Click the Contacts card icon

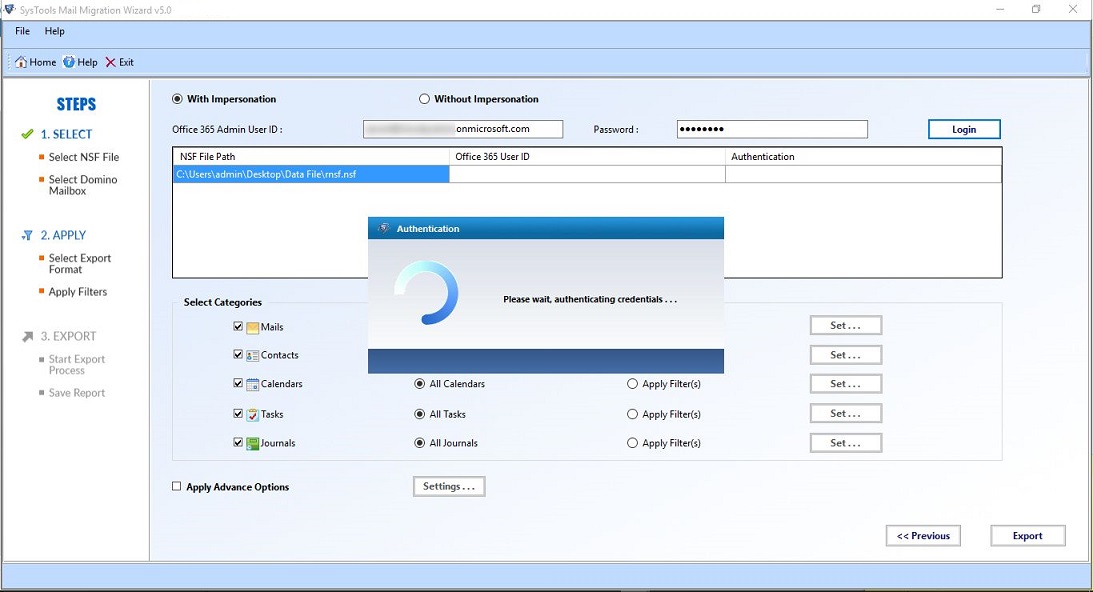(253, 355)
